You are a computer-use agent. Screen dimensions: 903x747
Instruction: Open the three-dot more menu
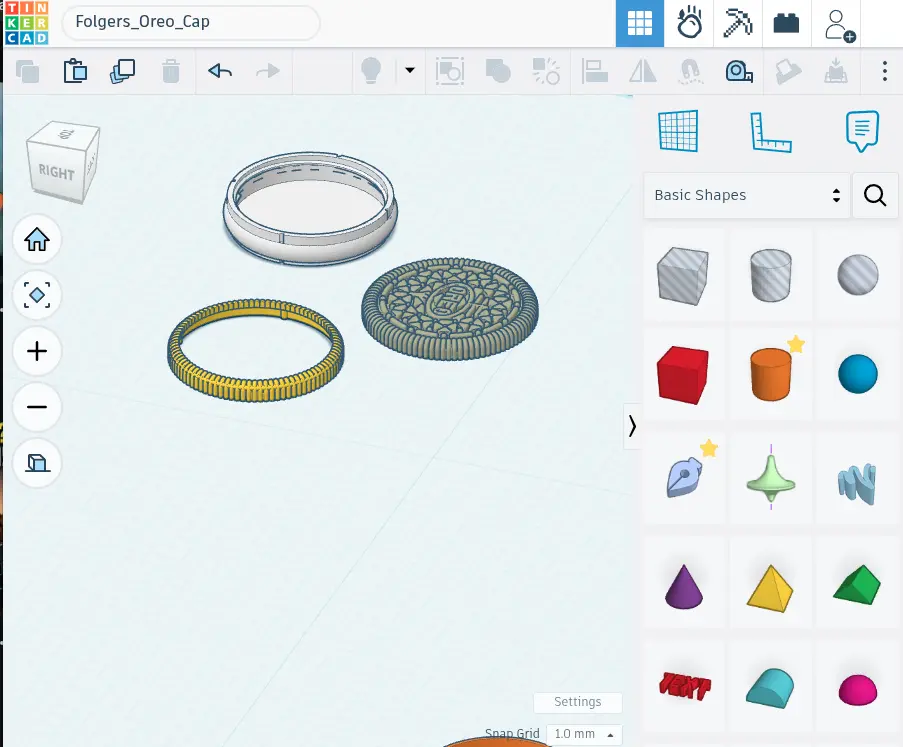point(885,71)
